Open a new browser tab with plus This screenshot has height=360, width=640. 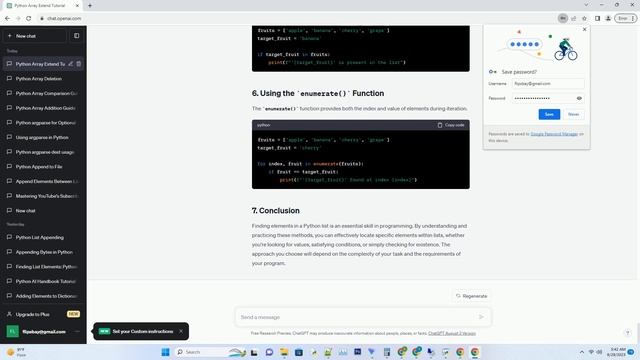tap(90, 6)
